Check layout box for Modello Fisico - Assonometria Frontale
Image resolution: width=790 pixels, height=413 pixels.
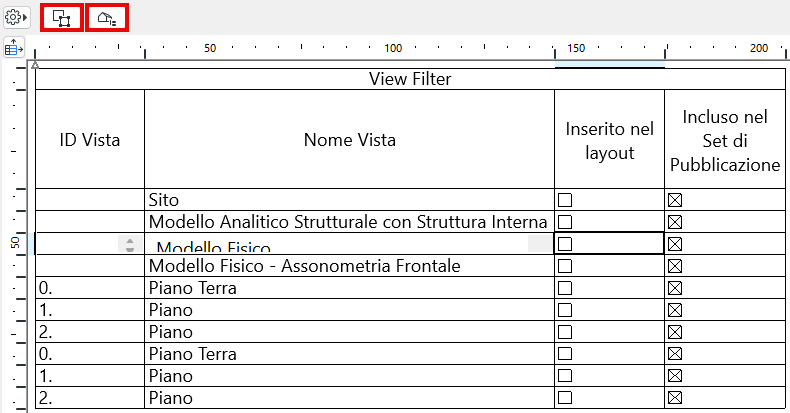pyautogui.click(x=565, y=266)
